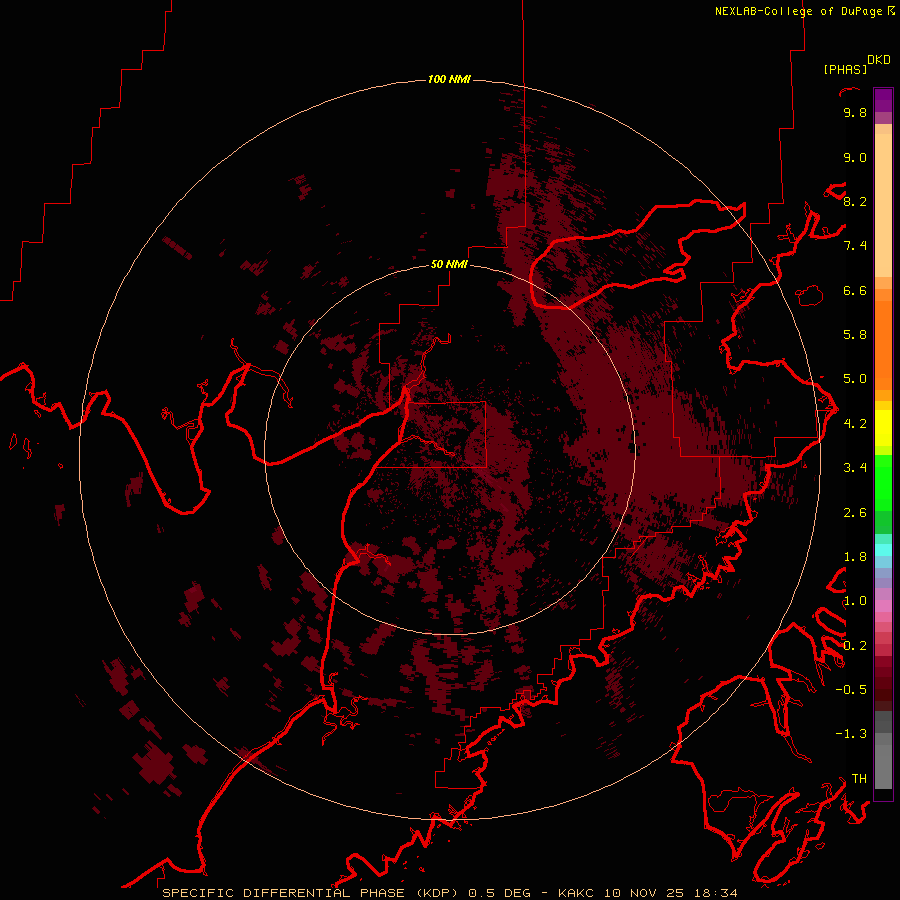Click the 4.2 scale value
This screenshot has height=900, width=900.
click(x=855, y=424)
